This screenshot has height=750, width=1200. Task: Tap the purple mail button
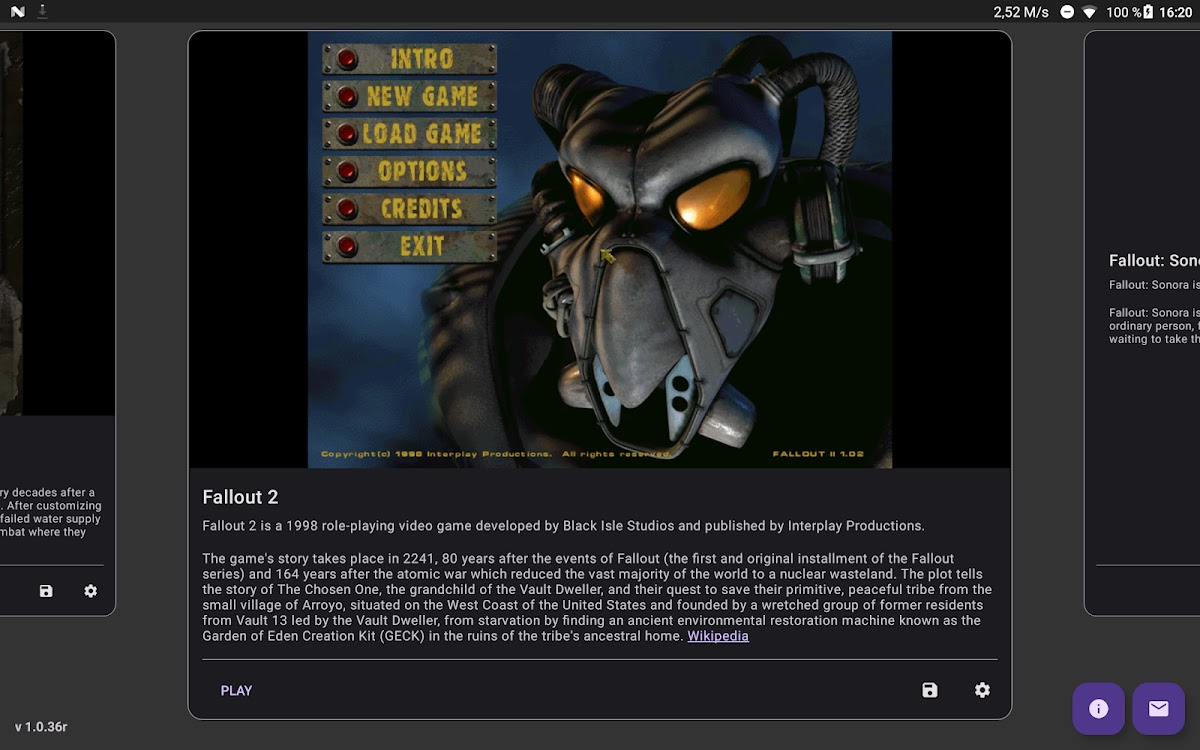coord(1158,709)
